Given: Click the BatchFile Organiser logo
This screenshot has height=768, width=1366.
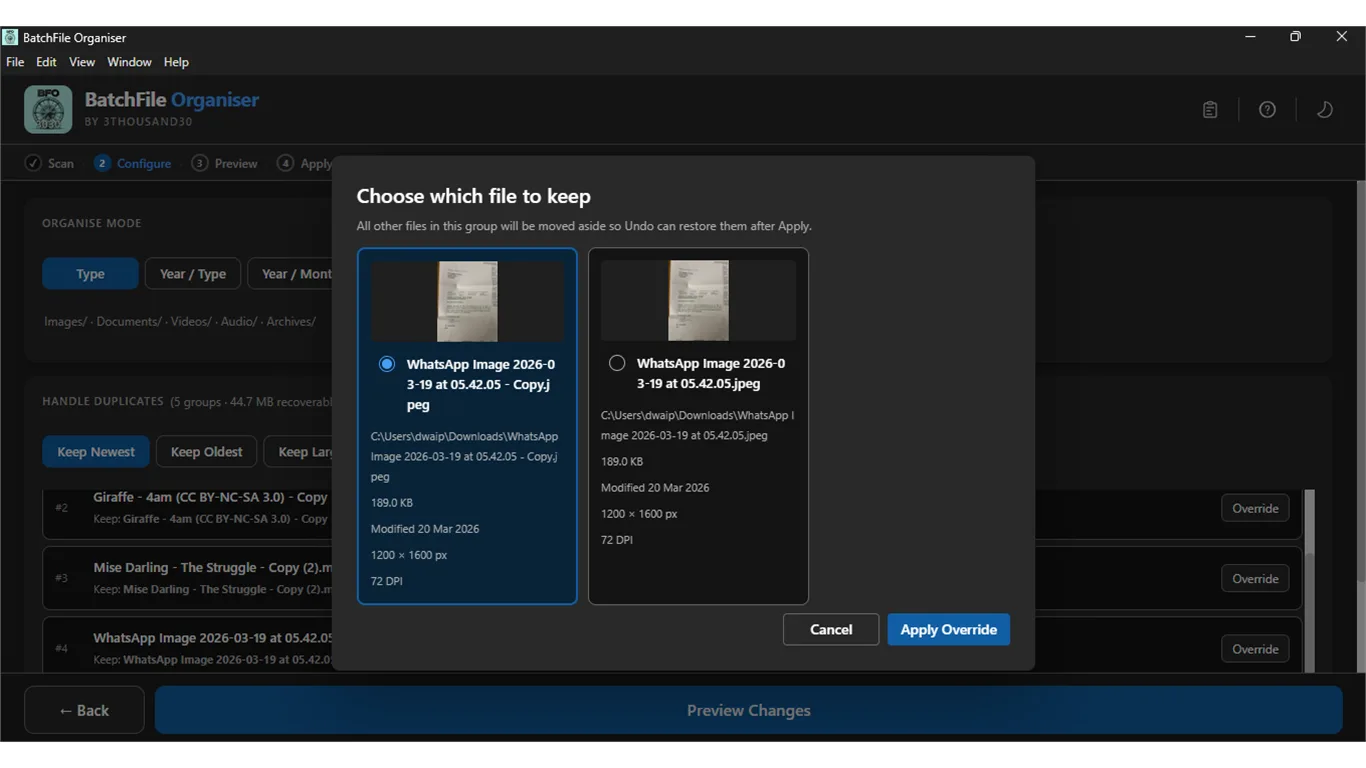Looking at the screenshot, I should click(x=48, y=109).
